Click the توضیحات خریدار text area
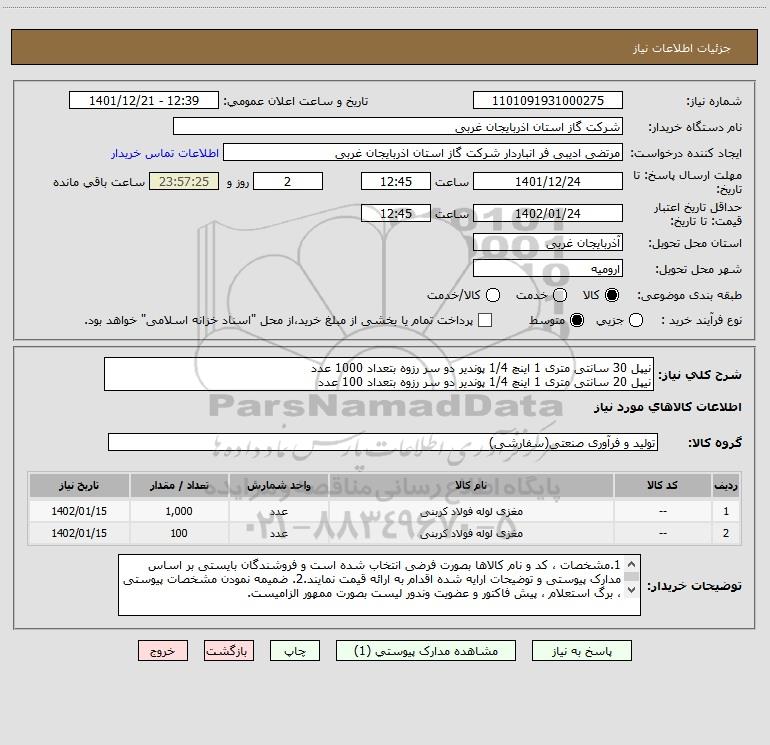The image size is (770, 745). pyautogui.click(x=379, y=585)
